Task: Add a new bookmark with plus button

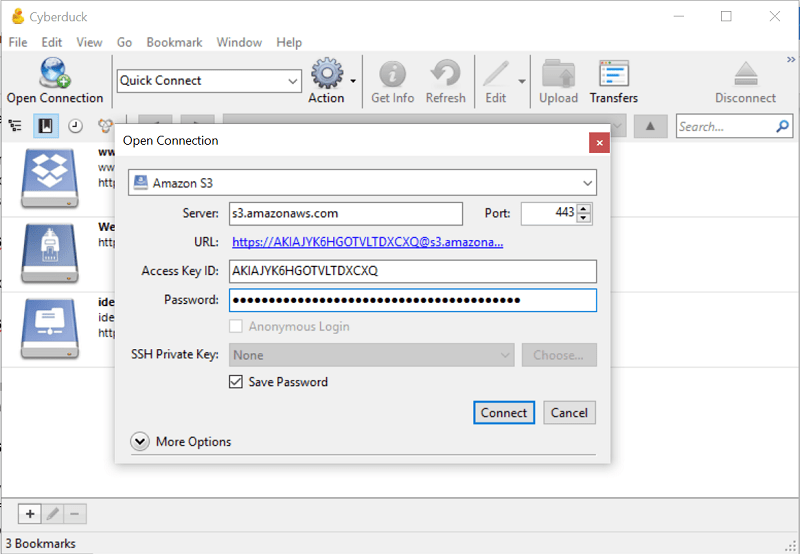Action: (x=30, y=514)
